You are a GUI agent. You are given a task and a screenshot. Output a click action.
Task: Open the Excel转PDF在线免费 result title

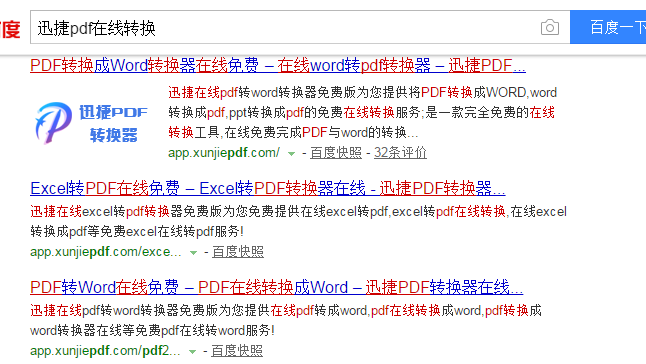click(x=268, y=189)
